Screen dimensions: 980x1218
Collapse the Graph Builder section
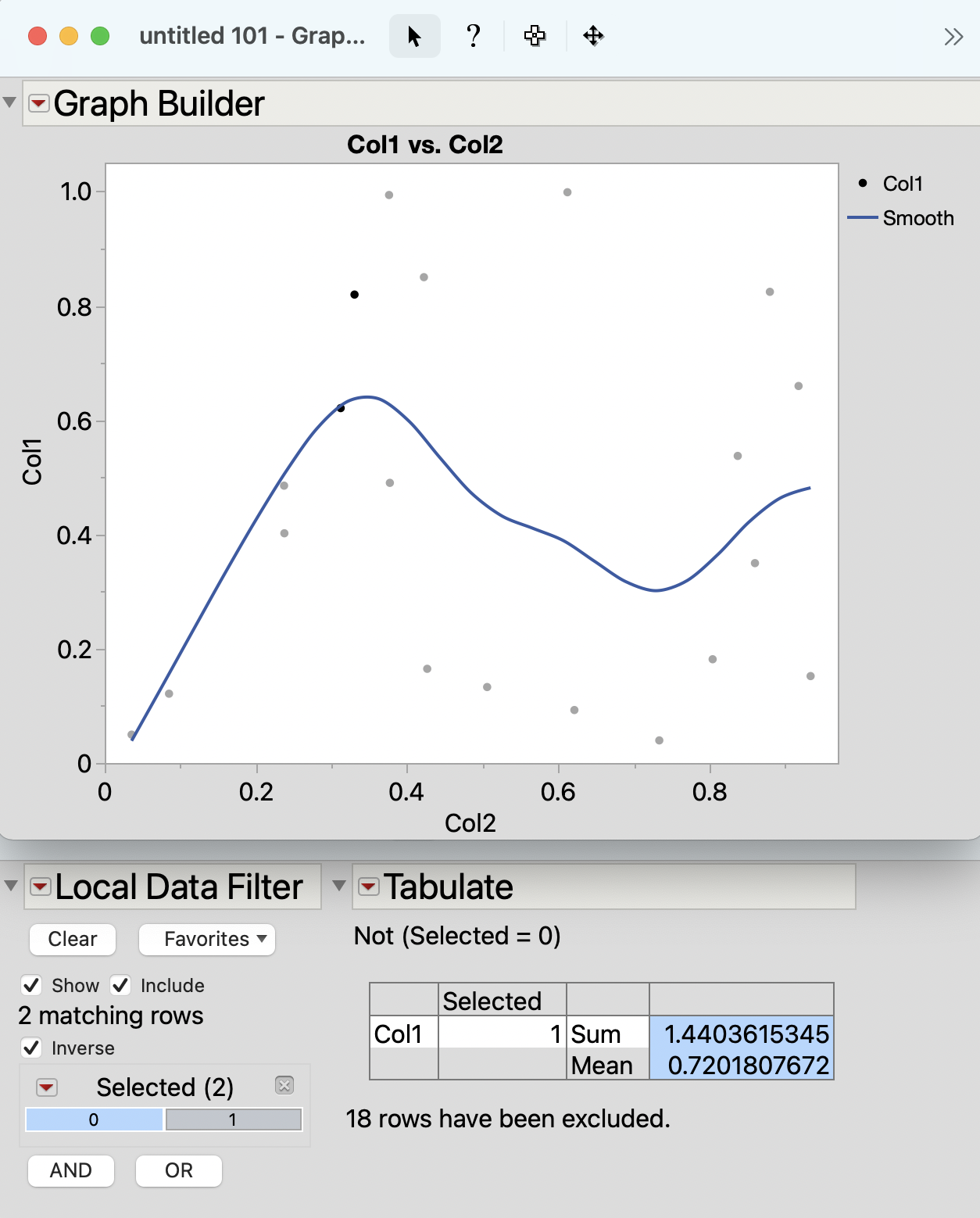9,102
